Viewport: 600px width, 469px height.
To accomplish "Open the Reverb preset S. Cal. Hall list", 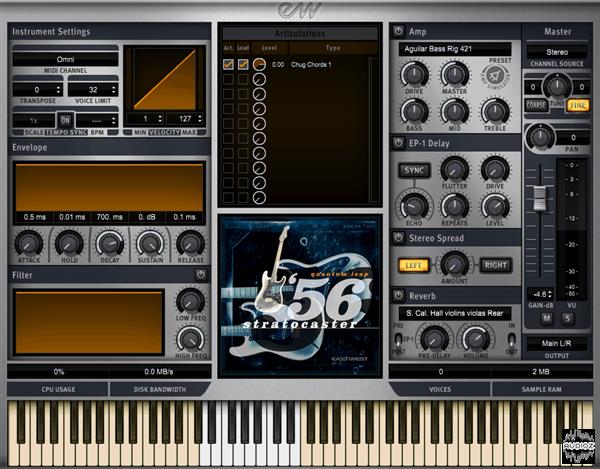I will (x=455, y=313).
